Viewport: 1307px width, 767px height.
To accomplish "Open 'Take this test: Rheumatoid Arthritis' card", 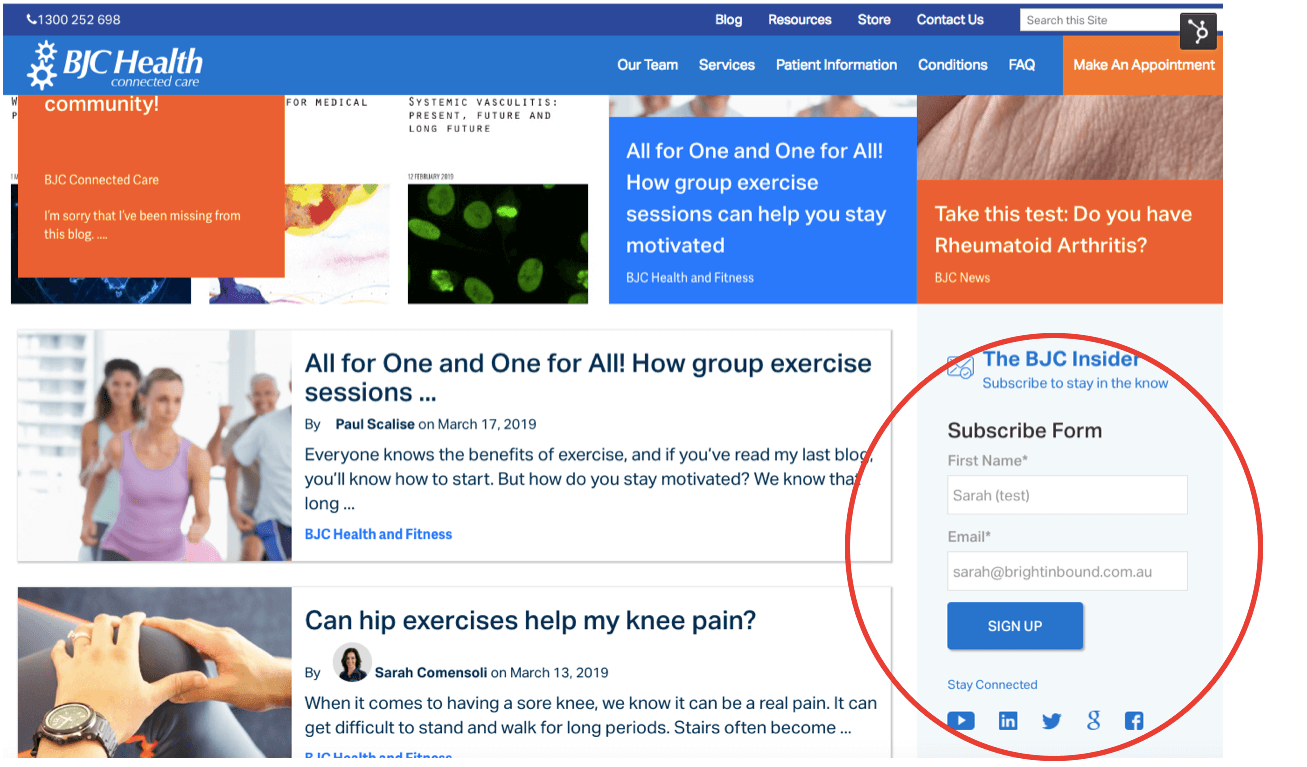I will click(1070, 241).
